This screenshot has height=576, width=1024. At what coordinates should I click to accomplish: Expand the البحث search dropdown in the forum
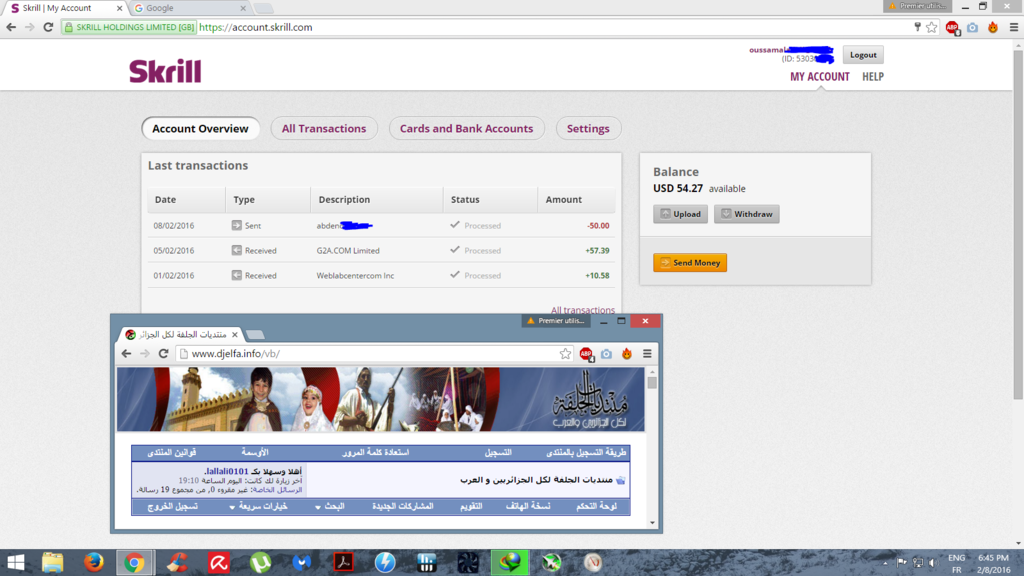tap(330, 507)
